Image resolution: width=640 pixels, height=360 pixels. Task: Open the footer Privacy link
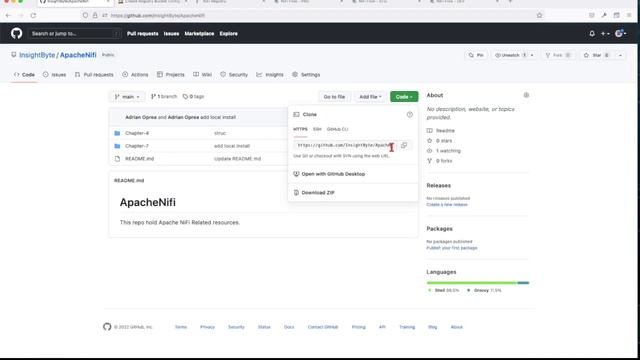tap(207, 327)
